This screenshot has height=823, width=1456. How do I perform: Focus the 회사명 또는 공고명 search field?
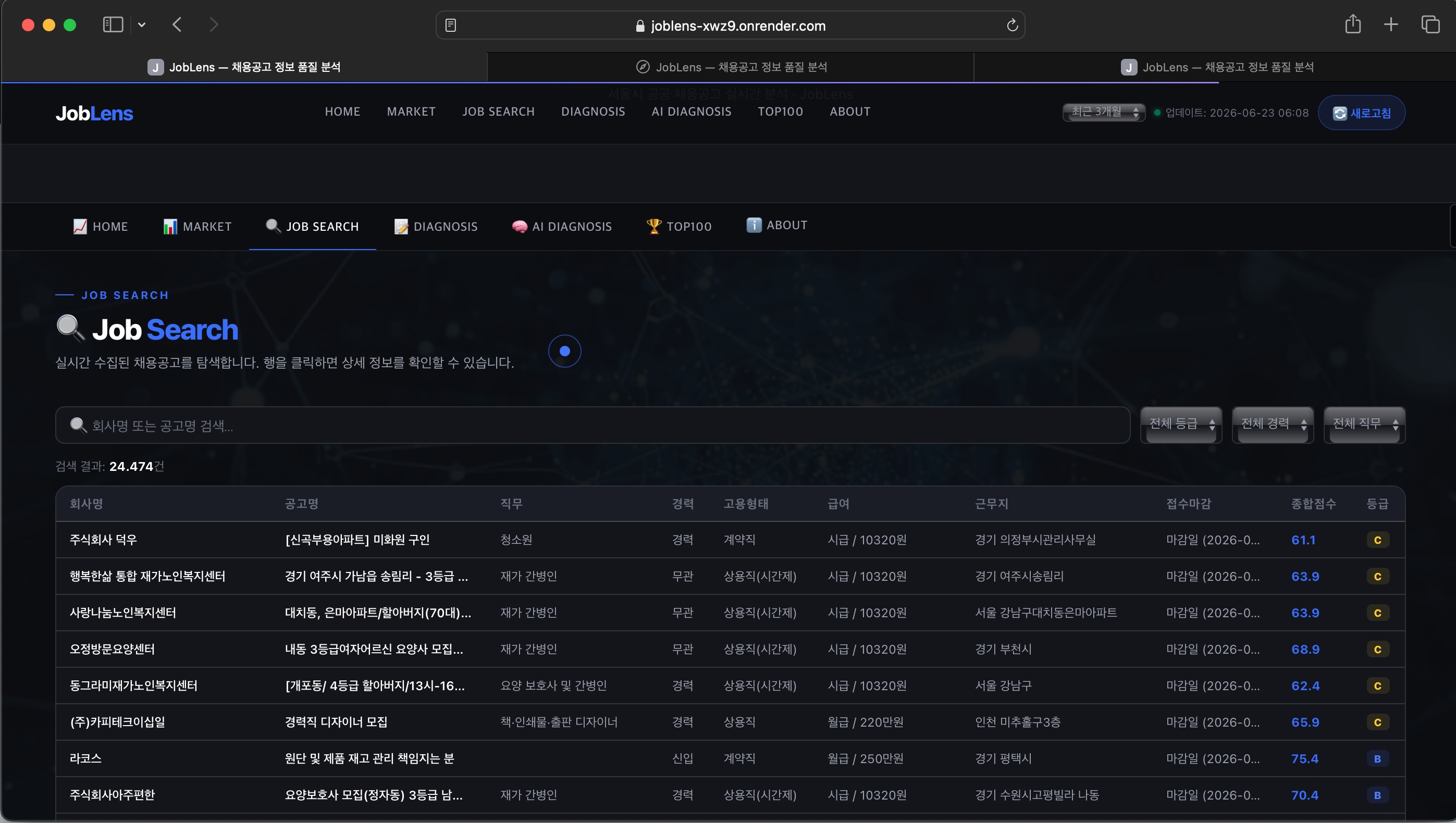pos(593,425)
